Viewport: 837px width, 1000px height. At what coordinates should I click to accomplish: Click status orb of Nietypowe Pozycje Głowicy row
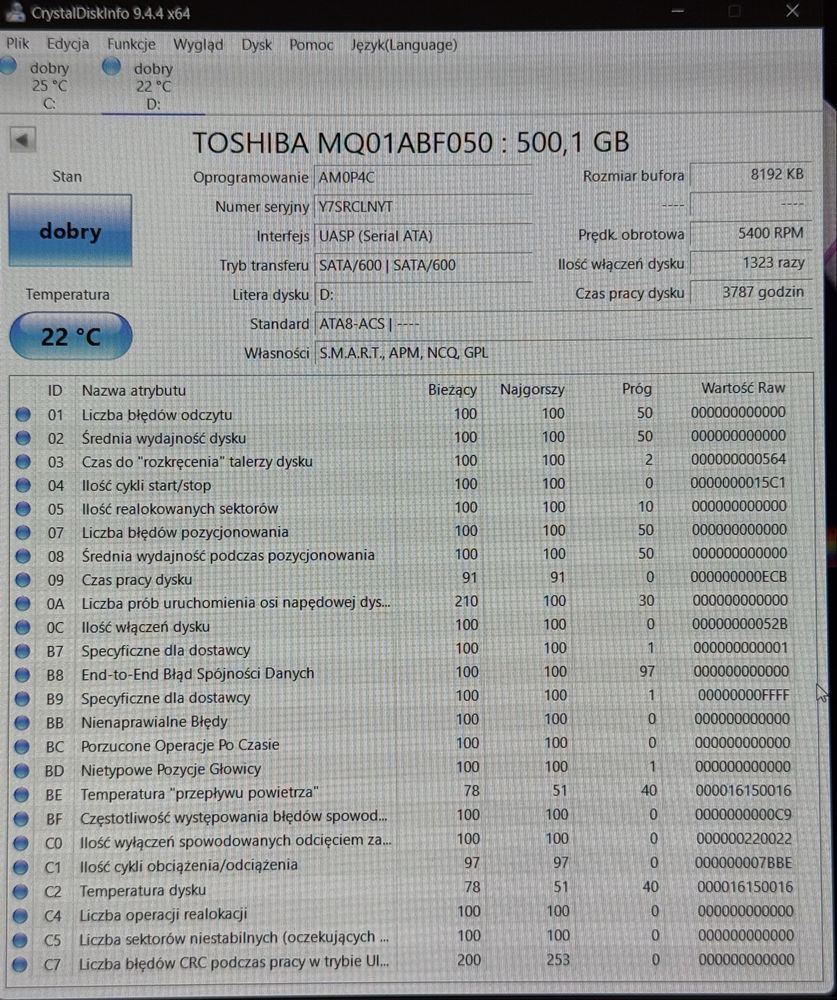point(22,770)
